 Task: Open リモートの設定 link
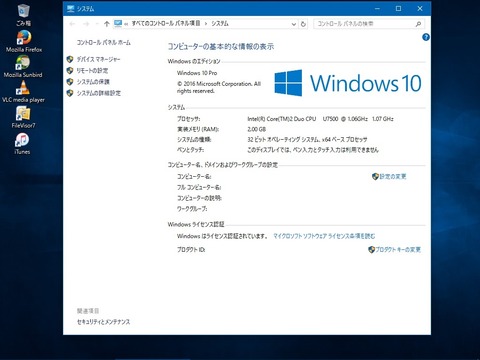(x=92, y=71)
